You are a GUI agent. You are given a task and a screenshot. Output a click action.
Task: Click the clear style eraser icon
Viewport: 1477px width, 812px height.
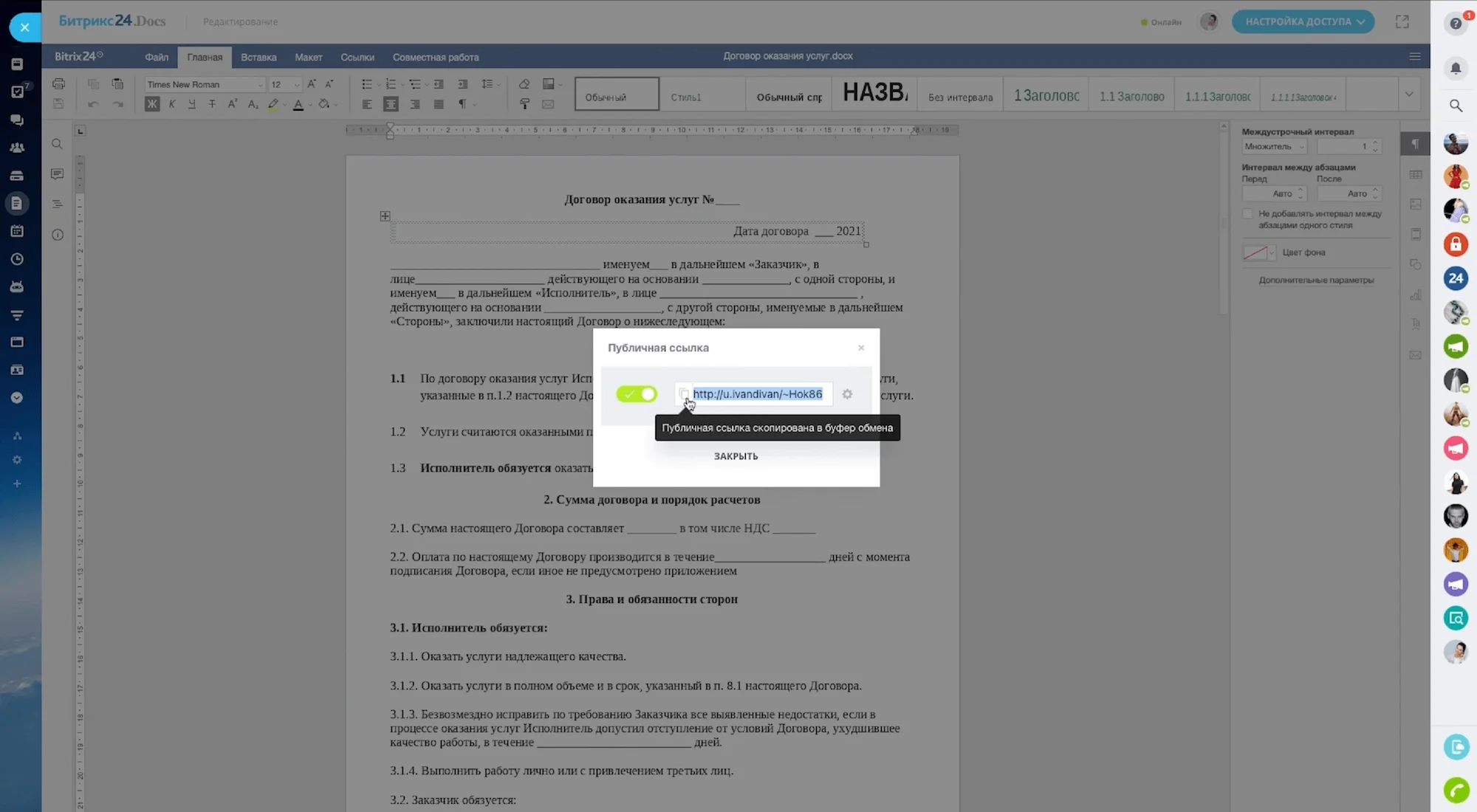coord(524,83)
